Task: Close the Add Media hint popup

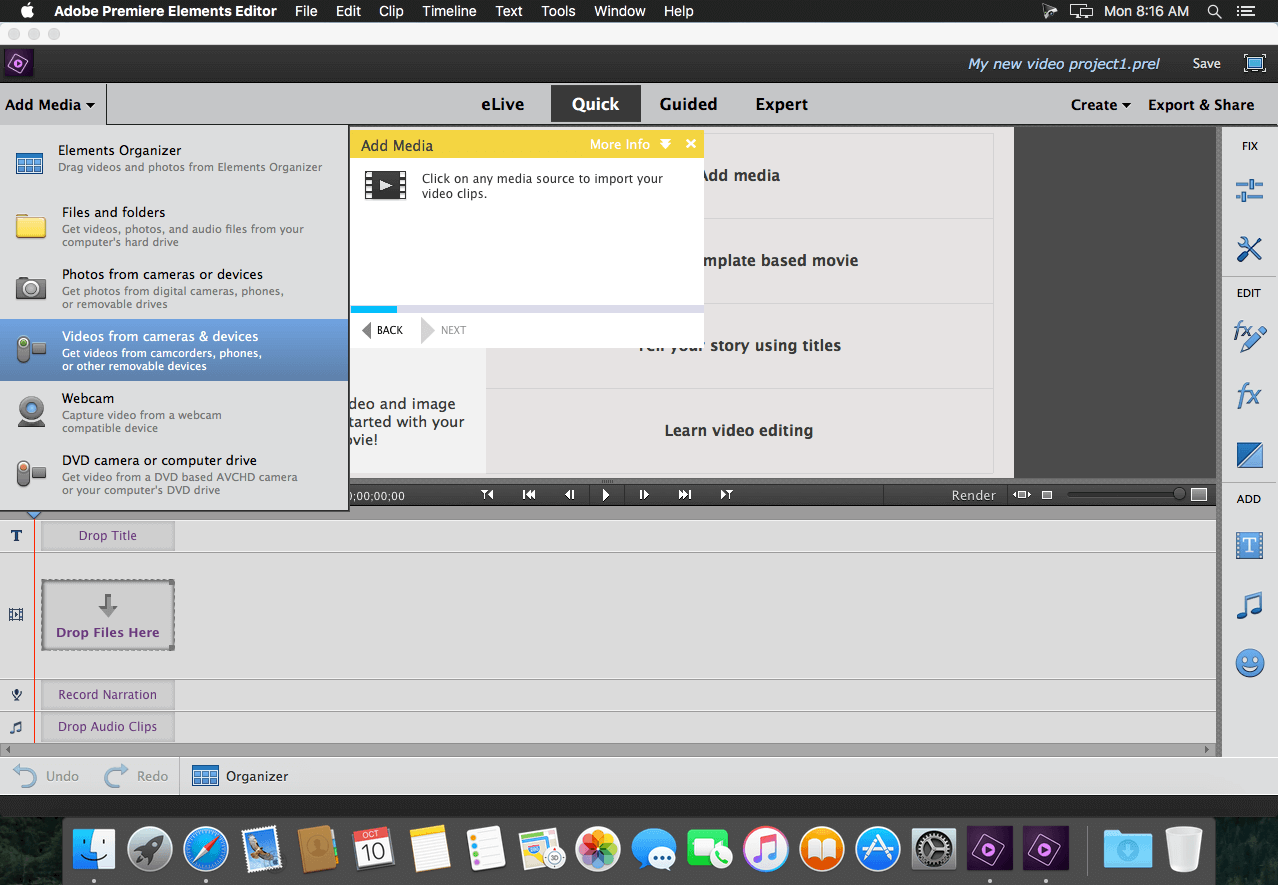Action: point(690,144)
